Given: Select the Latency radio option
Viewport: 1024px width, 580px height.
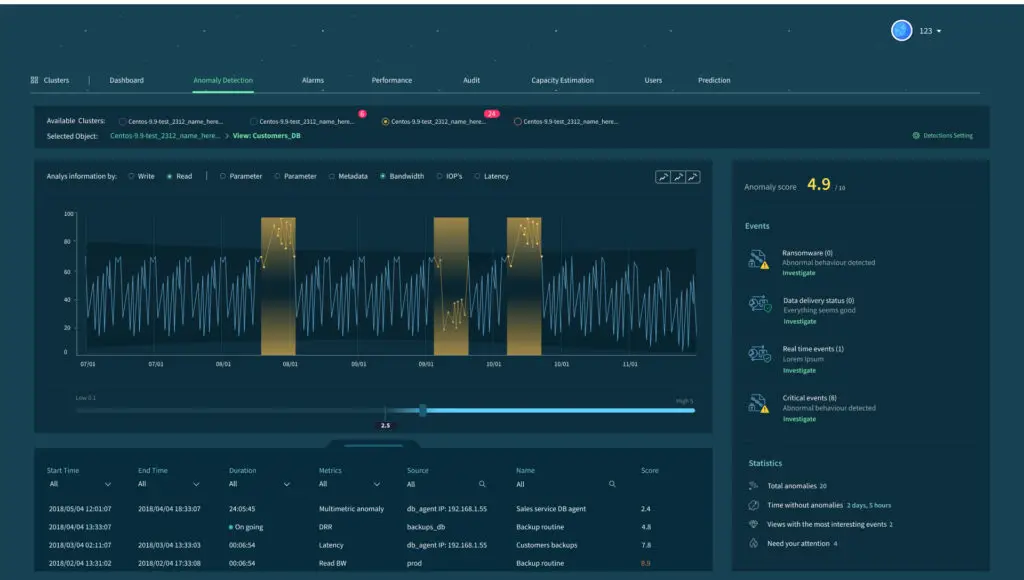Looking at the screenshot, I should click(477, 176).
